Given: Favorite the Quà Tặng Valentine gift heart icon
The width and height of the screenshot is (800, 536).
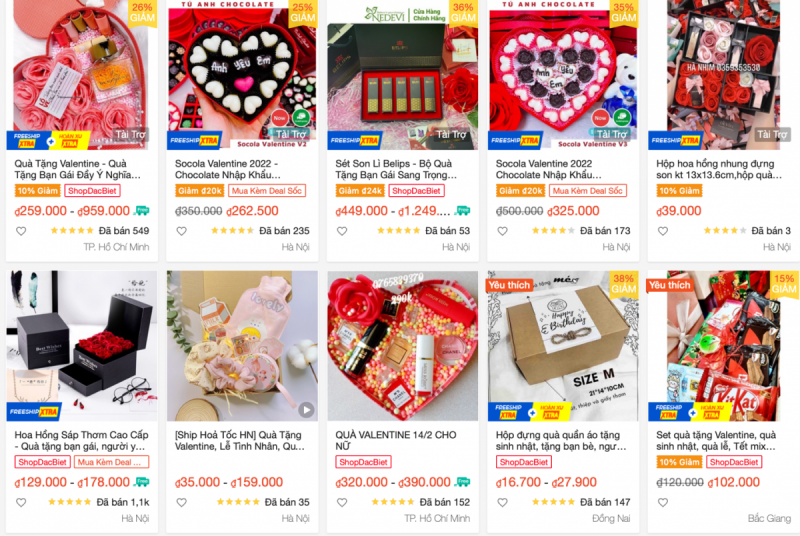Looking at the screenshot, I should (x=21, y=231).
